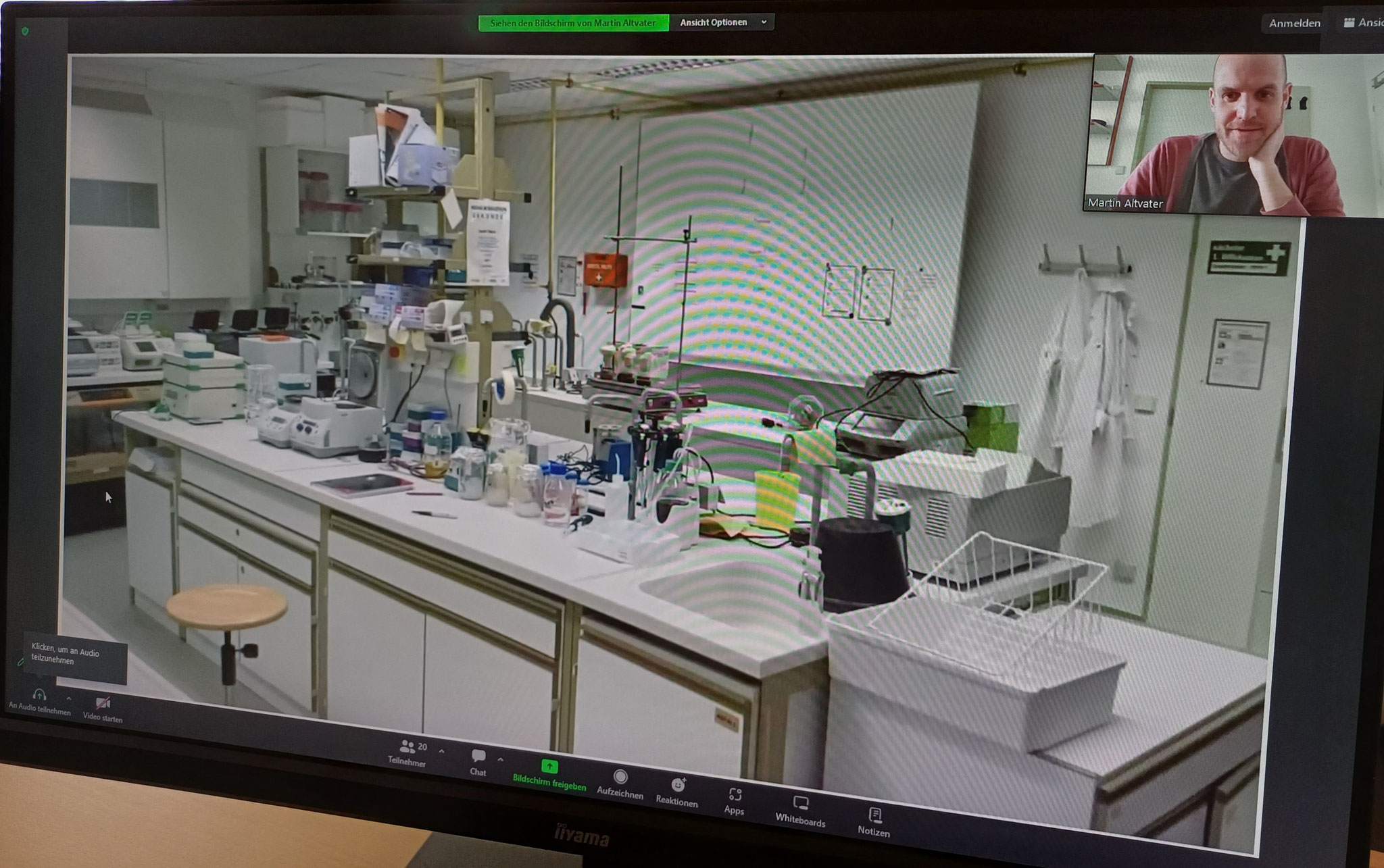This screenshot has width=1384, height=868.
Task: Open the Chat panel
Action: click(478, 756)
